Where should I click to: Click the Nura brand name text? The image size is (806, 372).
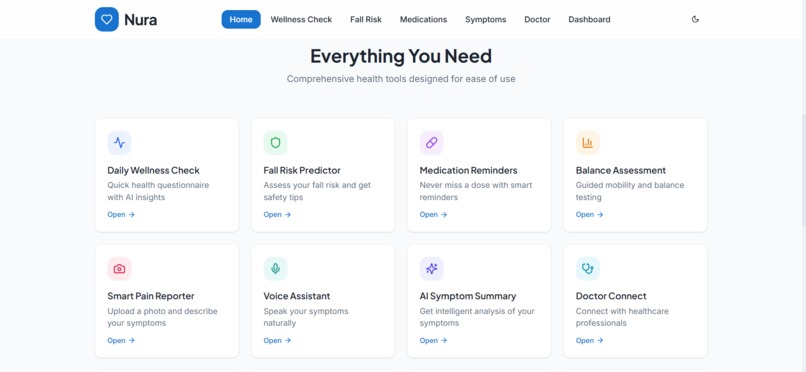[140, 20]
